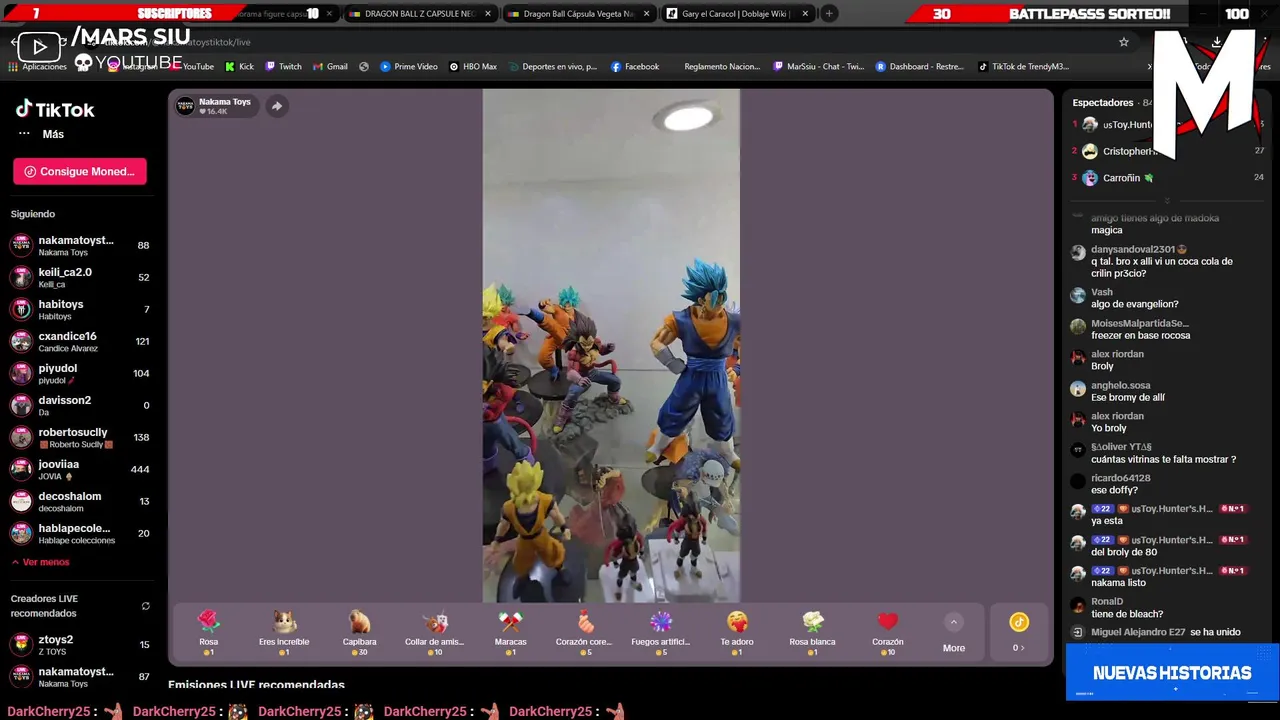Select MoisesMalpartidaSe... chat username
Screen dimensions: 1280x720
(x=1140, y=323)
